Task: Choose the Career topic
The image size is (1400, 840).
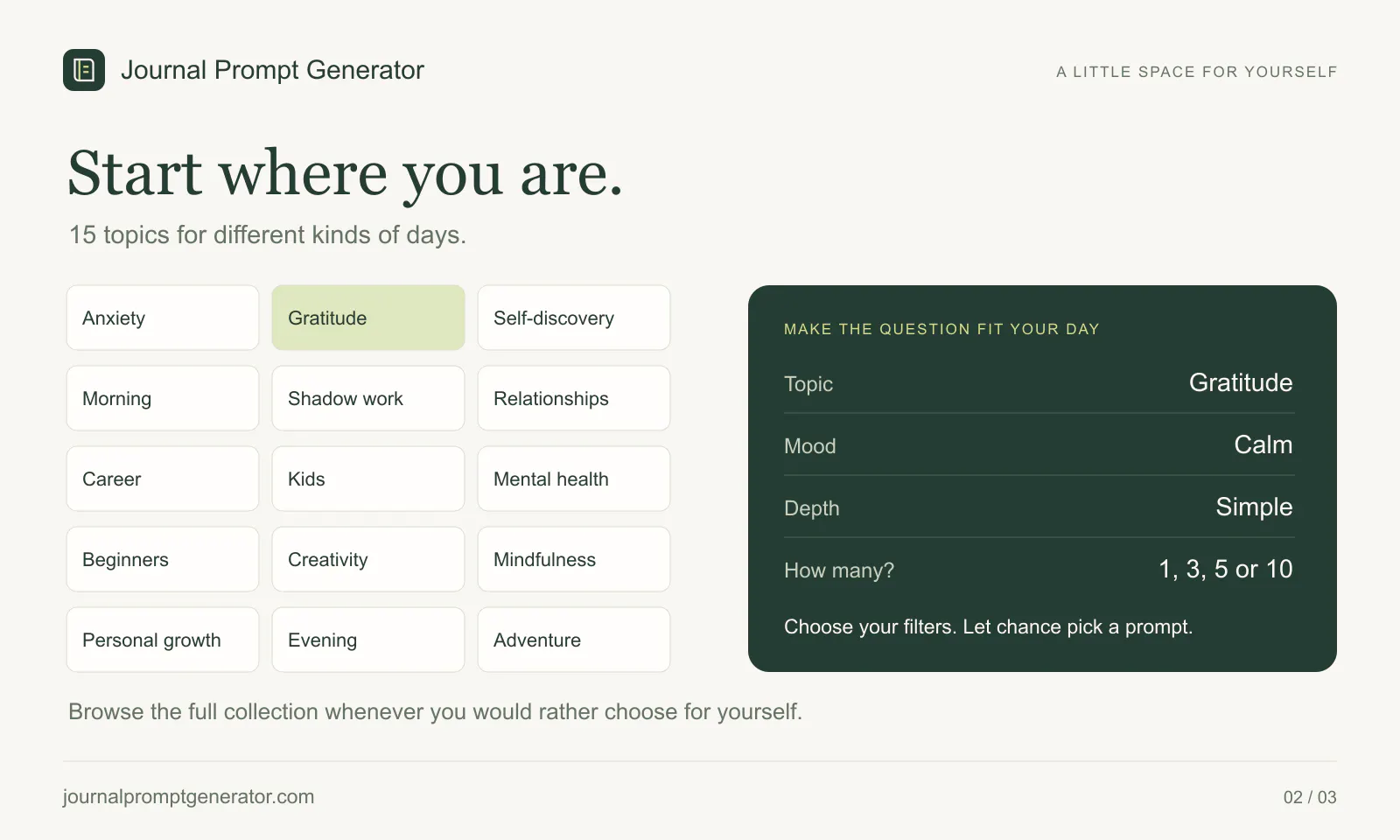Action: (163, 479)
